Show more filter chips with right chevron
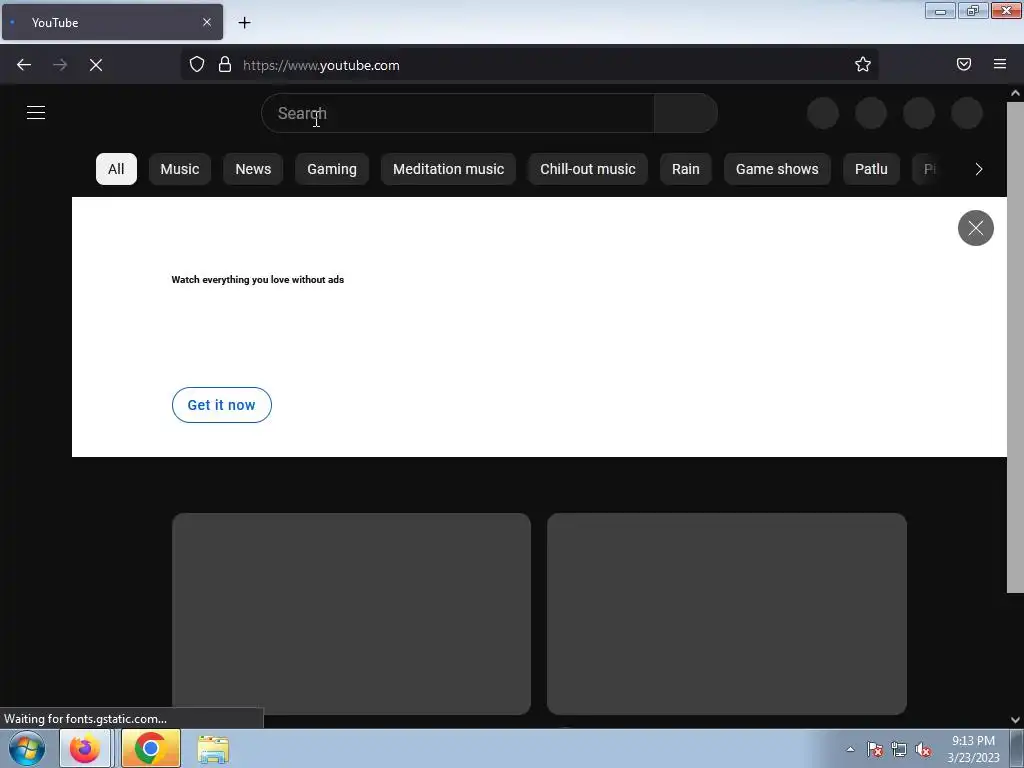The image size is (1024, 768). click(978, 169)
